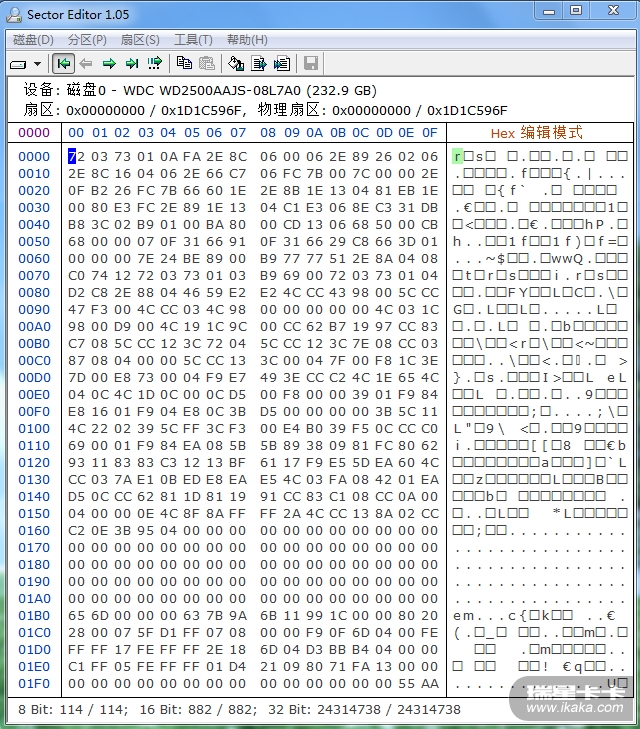The image size is (640, 729).
Task: Click the export sector to file icon
Action: 259,63
